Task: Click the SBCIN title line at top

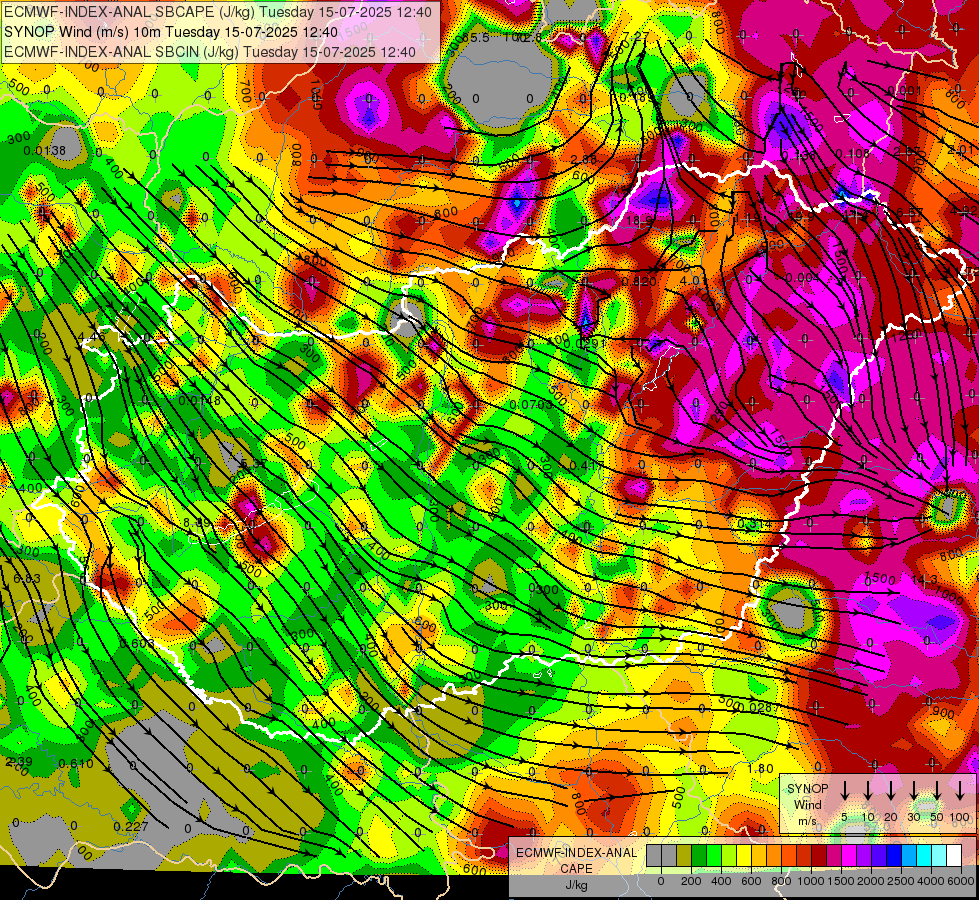Action: point(210,52)
